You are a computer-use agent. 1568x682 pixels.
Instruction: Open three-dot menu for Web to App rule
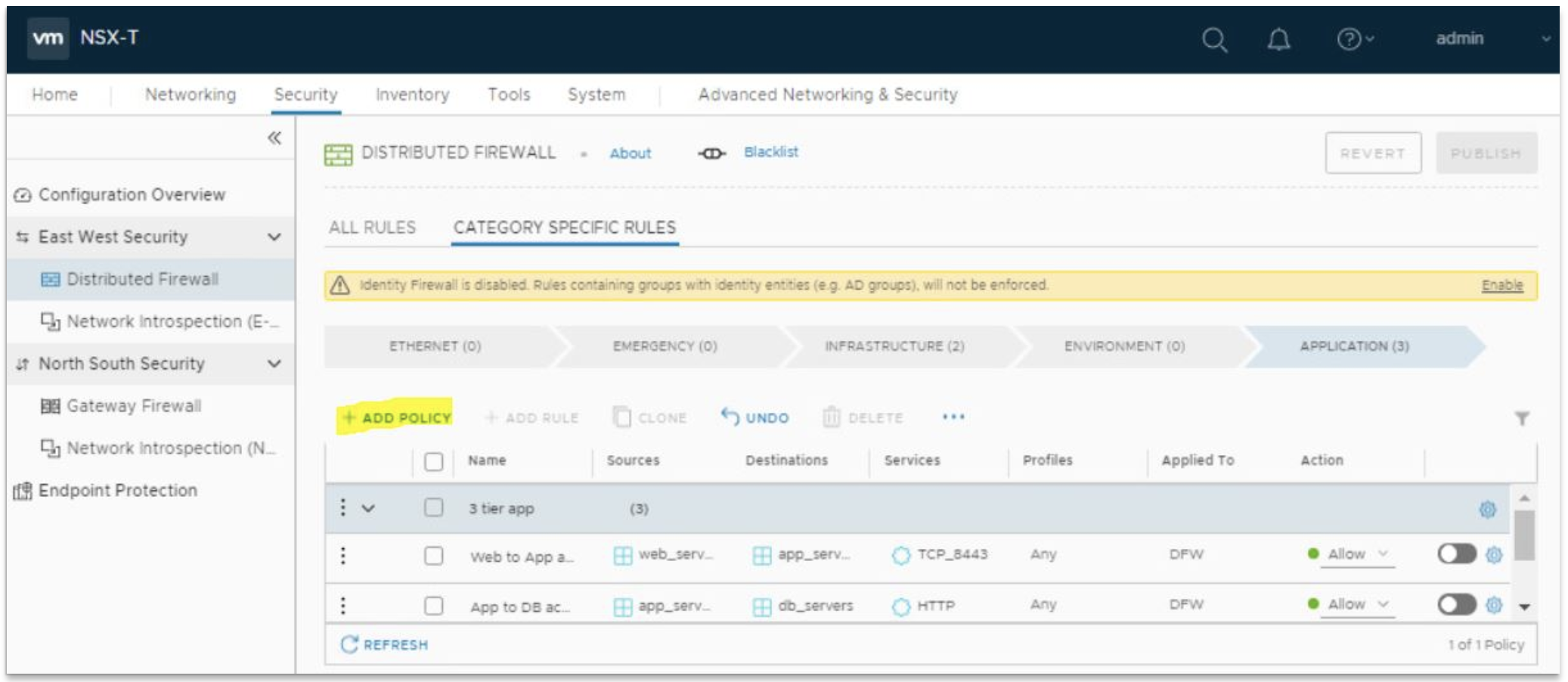point(342,556)
